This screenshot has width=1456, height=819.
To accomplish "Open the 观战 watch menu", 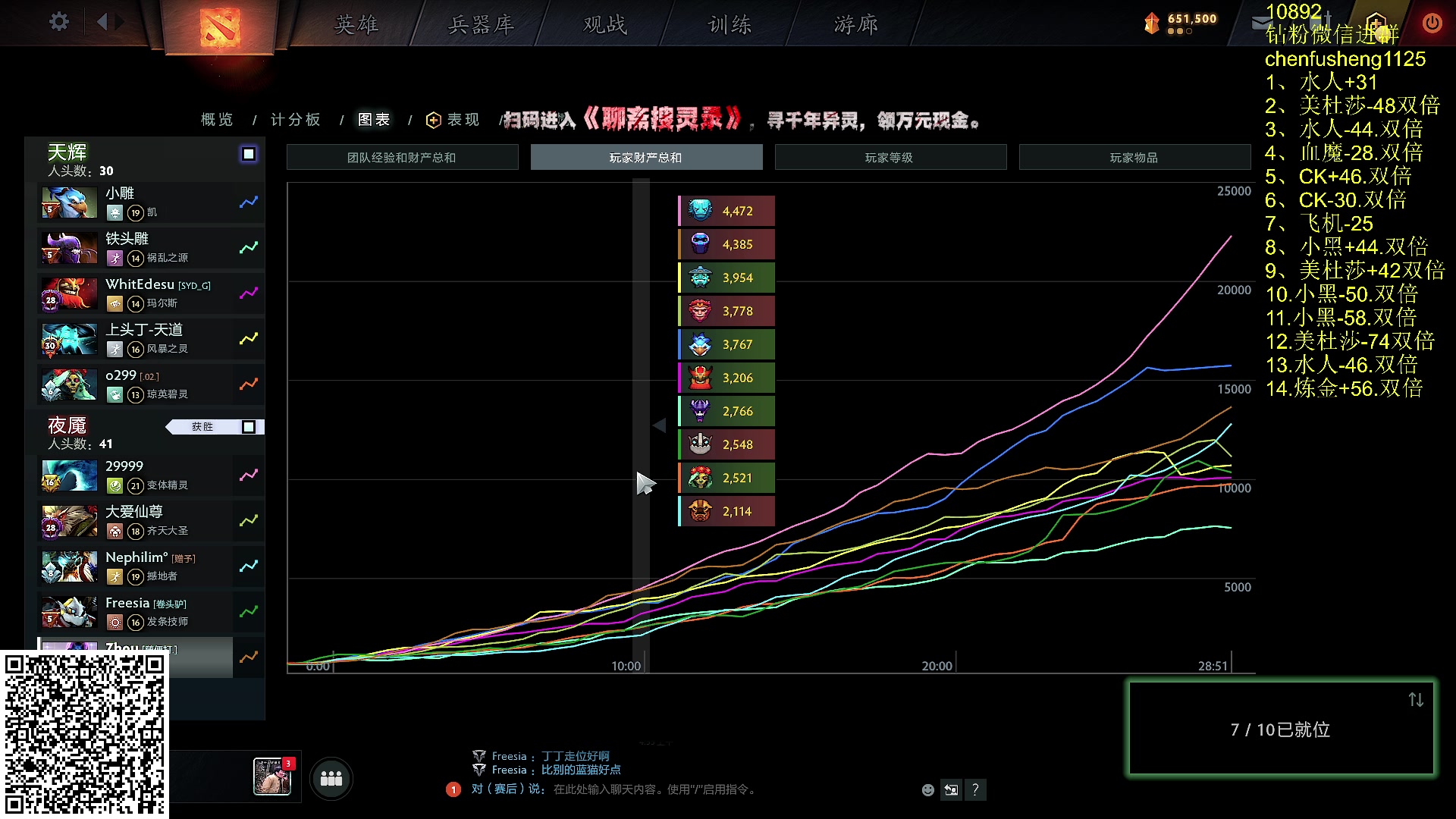I will [x=605, y=24].
